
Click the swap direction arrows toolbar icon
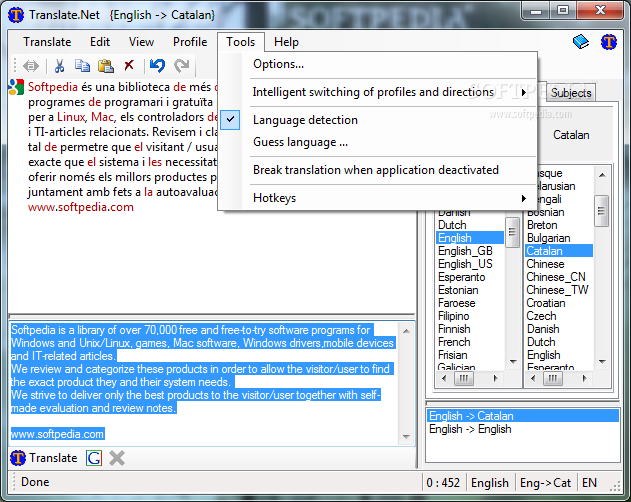click(x=31, y=66)
